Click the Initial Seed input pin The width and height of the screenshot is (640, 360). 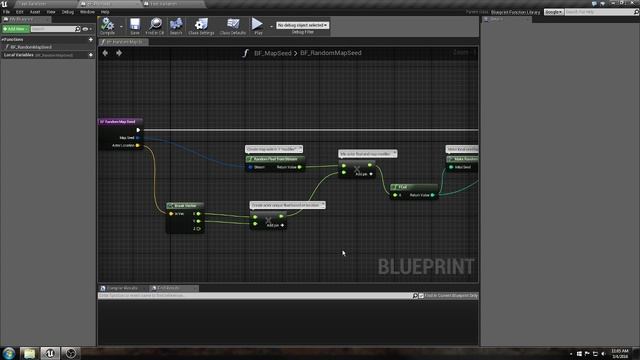[x=451, y=167]
